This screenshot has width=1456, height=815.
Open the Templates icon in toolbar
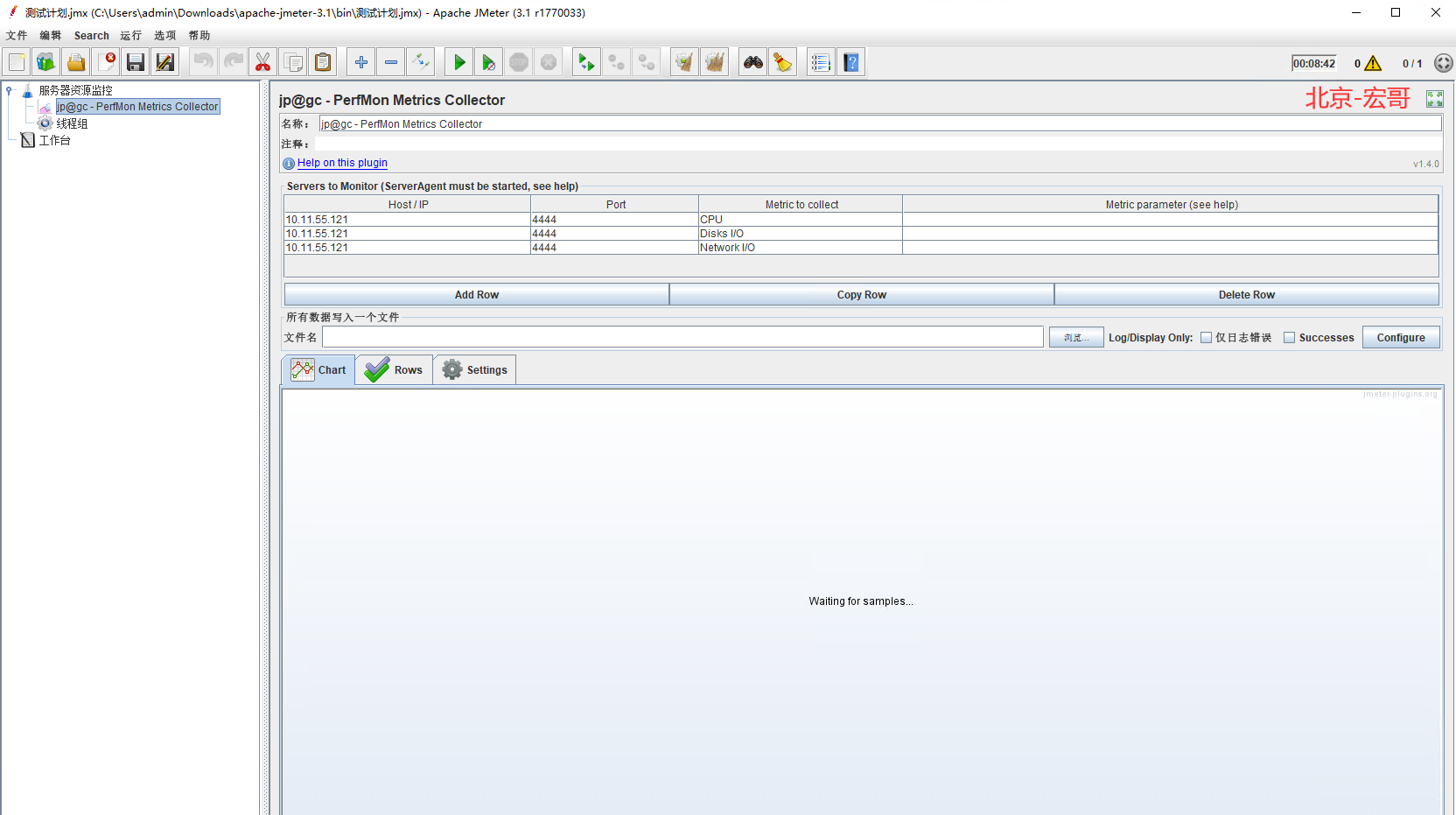click(x=46, y=62)
